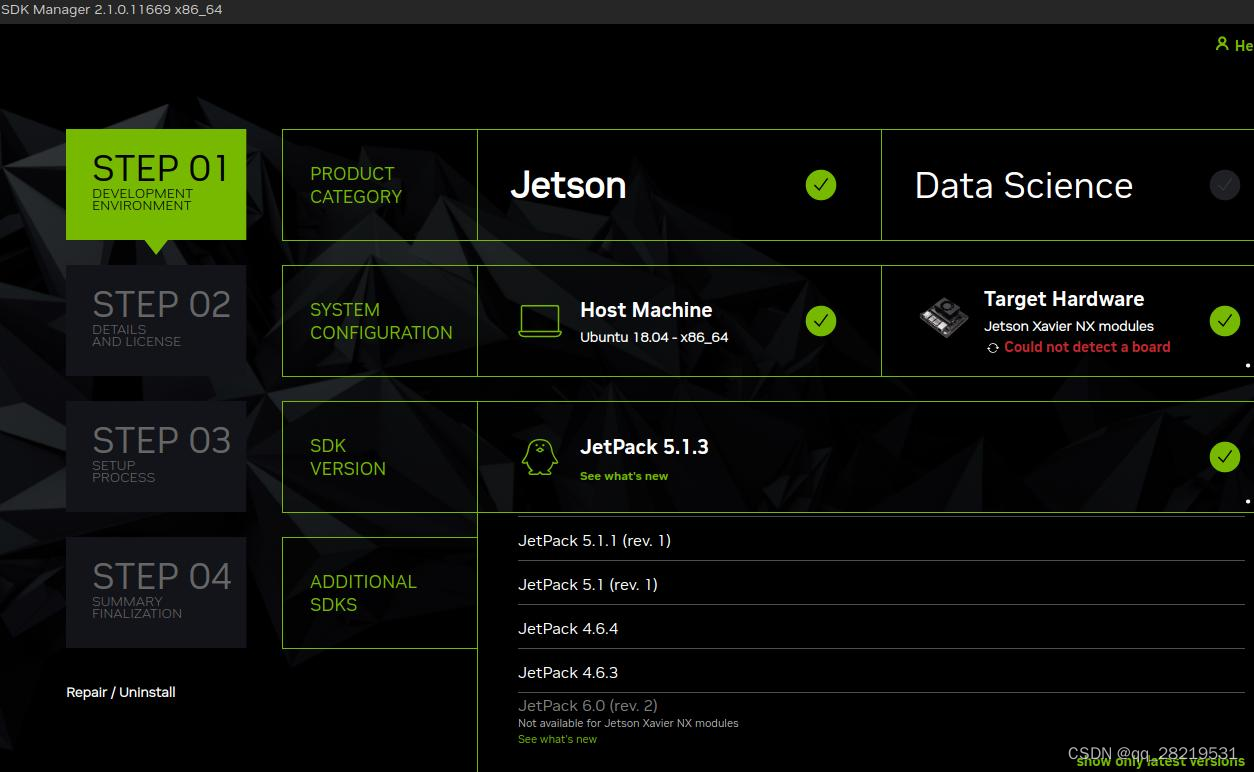
Task: Click show only latest versions link
Action: 1160,762
